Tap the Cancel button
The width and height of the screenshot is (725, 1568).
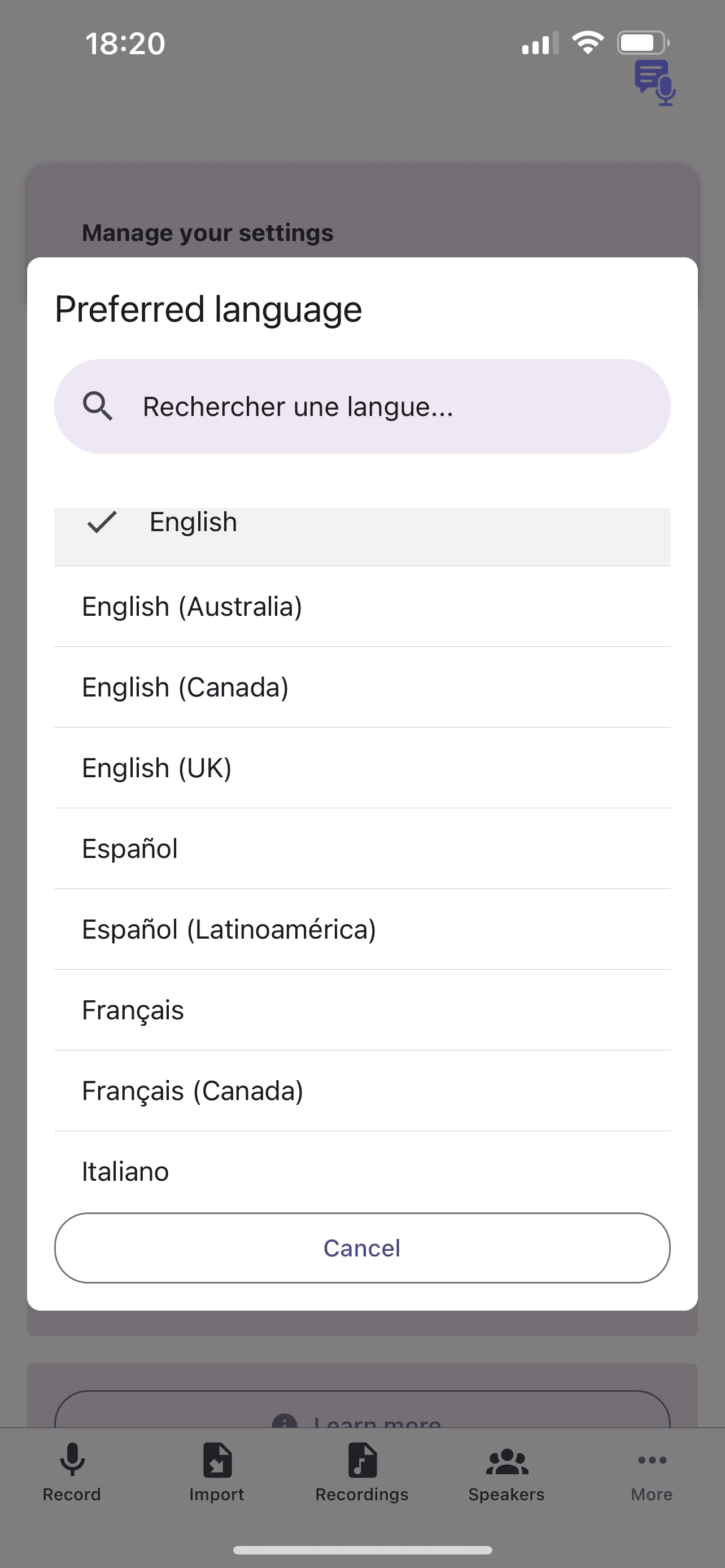tap(361, 1248)
